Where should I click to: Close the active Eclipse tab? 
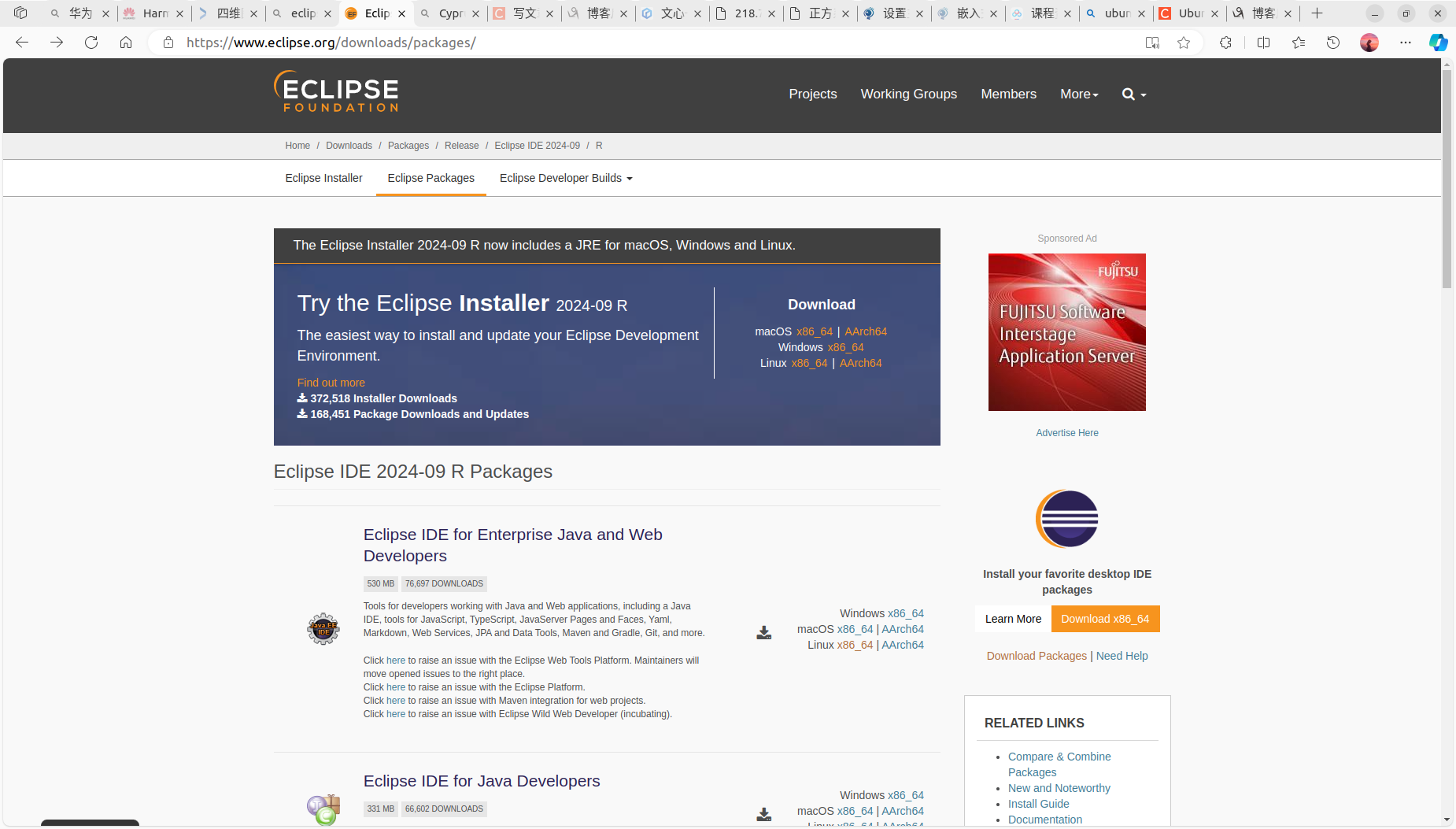point(401,13)
